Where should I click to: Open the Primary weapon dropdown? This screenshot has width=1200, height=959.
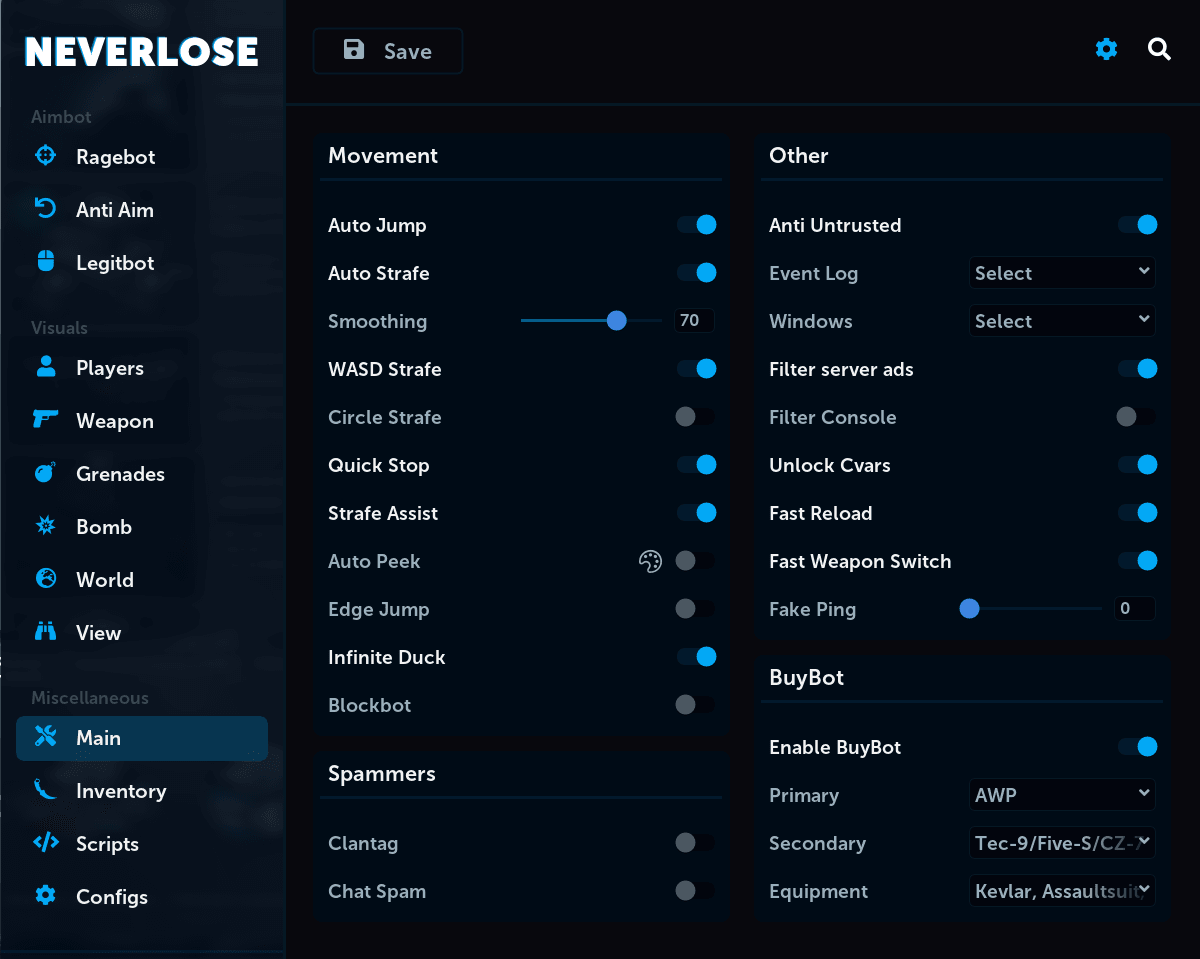pos(1062,795)
